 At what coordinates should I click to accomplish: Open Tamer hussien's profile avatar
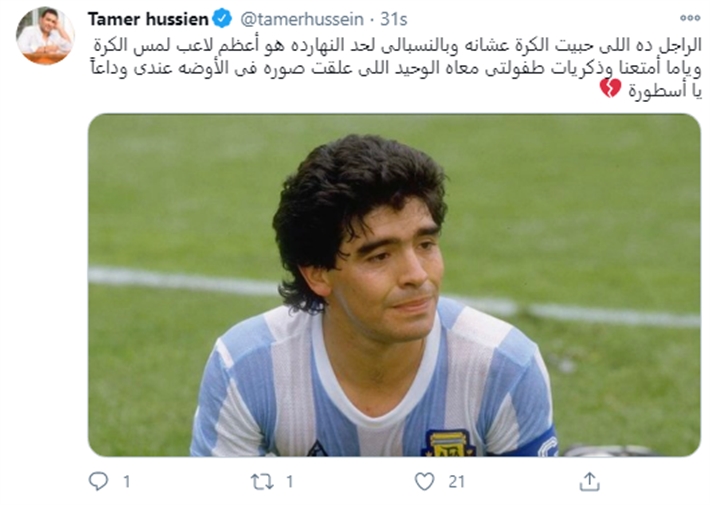click(45, 36)
